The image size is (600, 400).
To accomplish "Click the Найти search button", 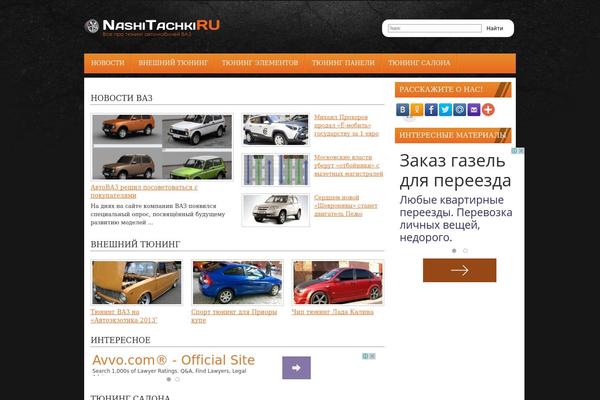I will click(495, 28).
